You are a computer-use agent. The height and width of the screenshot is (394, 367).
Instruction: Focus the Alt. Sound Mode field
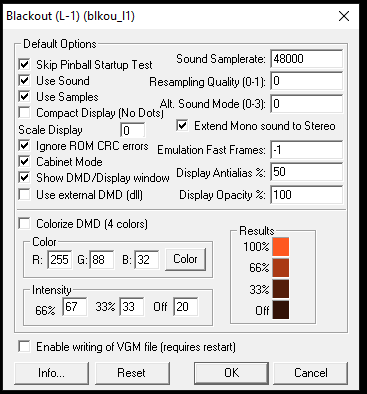click(306, 104)
